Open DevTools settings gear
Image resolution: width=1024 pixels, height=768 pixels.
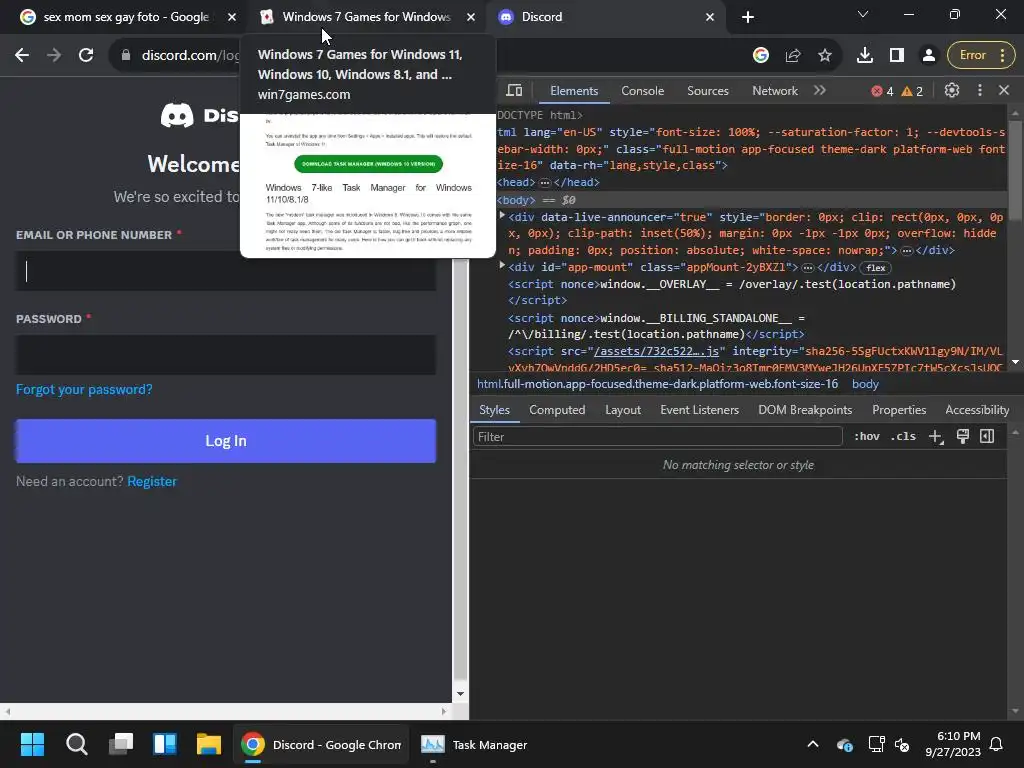click(952, 91)
